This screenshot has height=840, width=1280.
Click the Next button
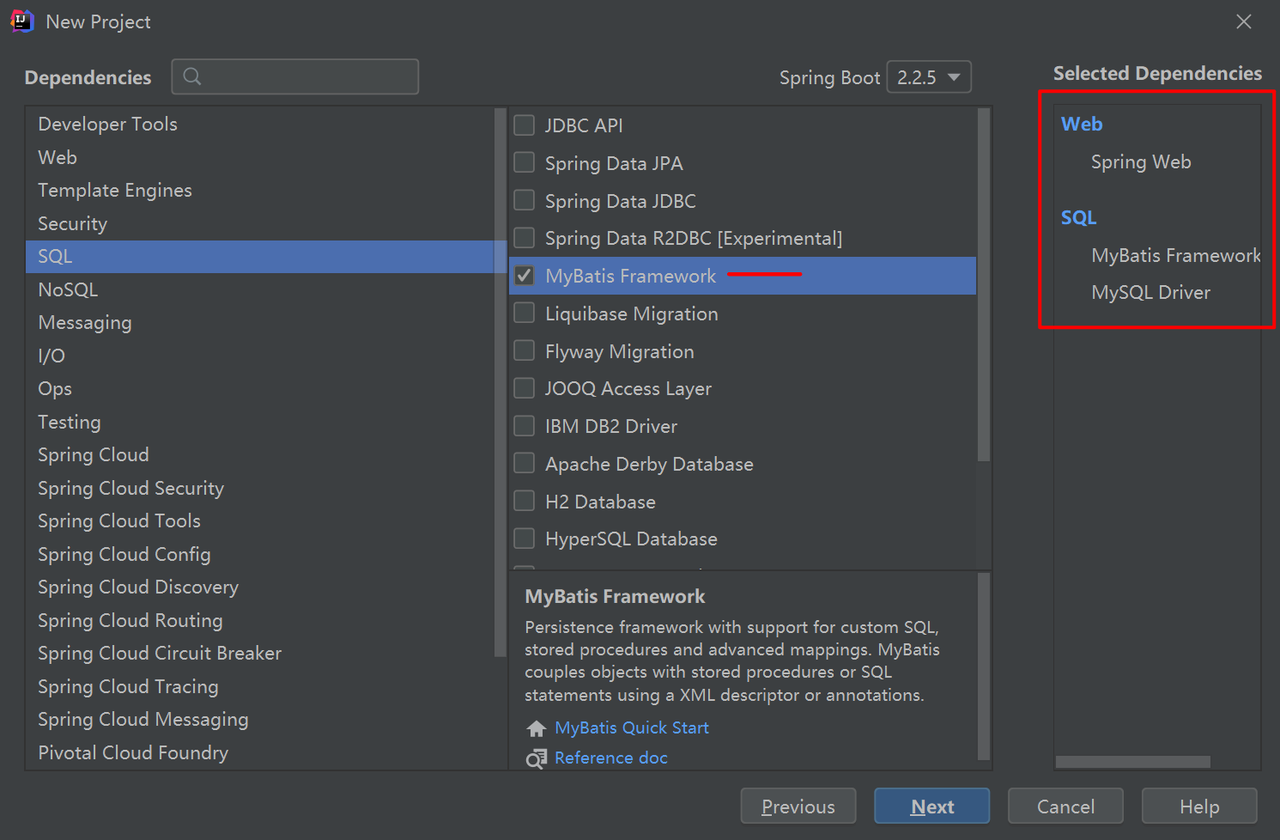[932, 806]
